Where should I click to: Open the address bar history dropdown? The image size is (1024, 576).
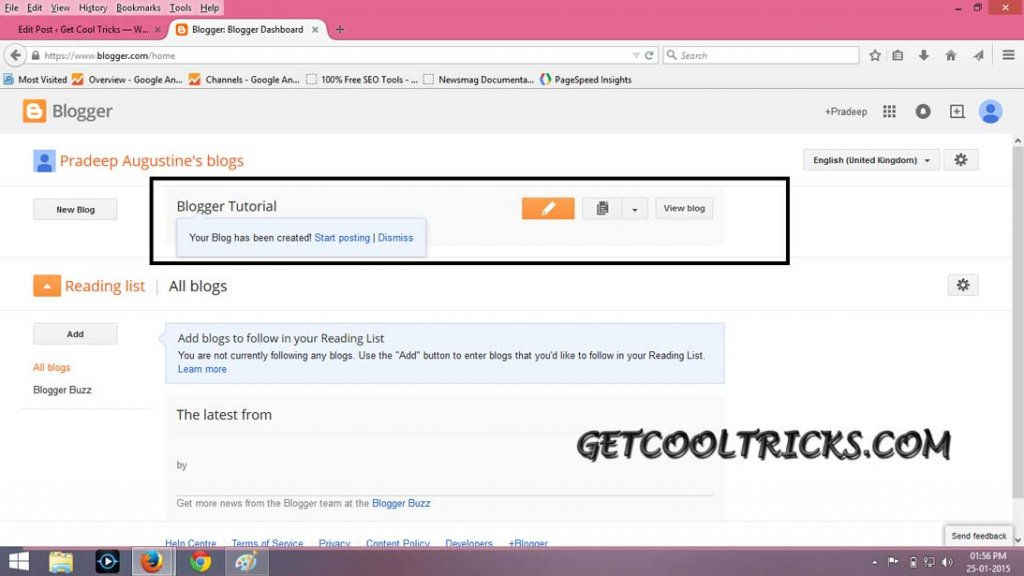click(635, 56)
